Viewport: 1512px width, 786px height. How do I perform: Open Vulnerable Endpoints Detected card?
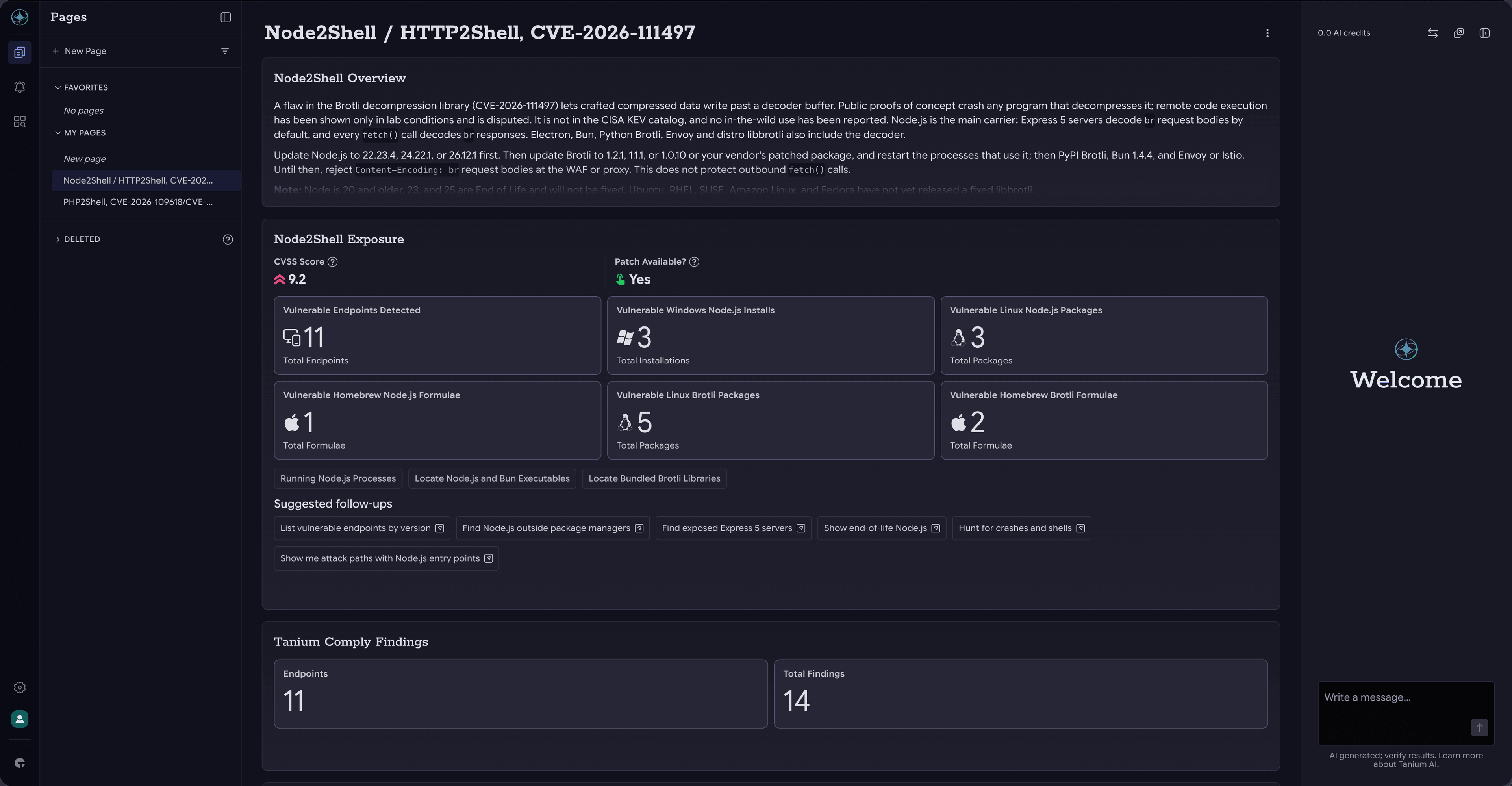click(x=437, y=335)
